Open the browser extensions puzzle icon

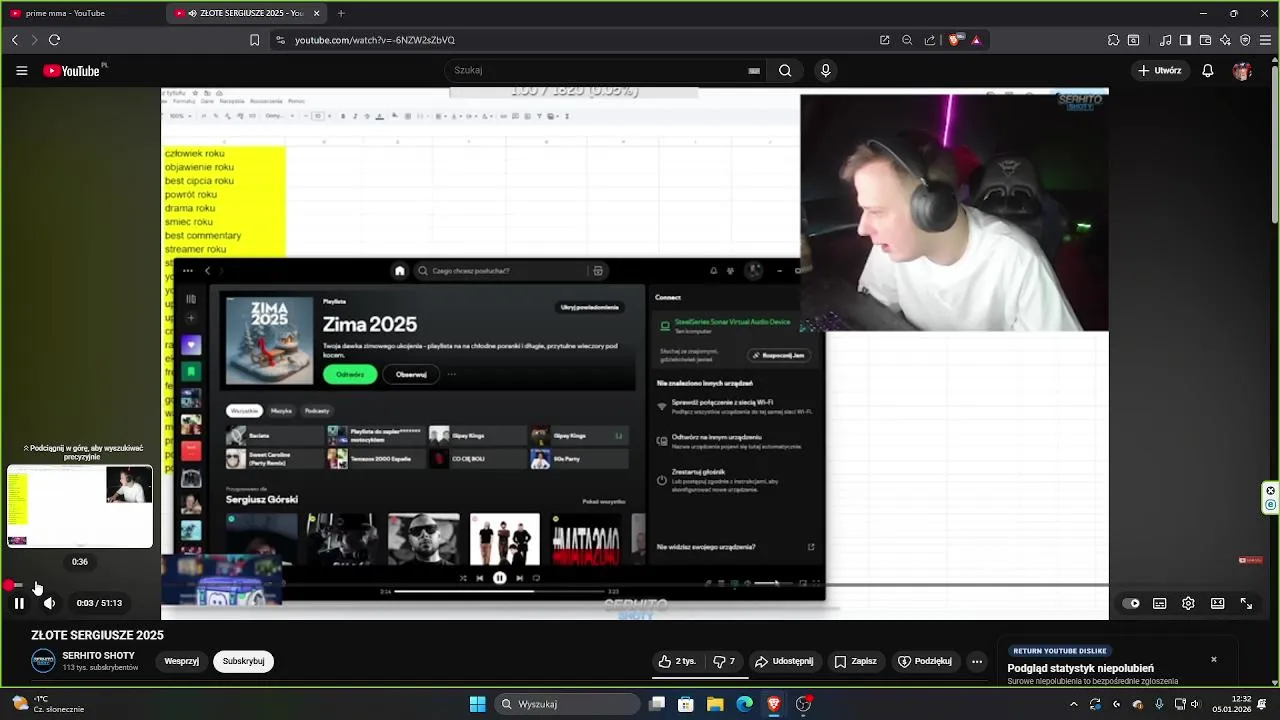click(x=1113, y=40)
